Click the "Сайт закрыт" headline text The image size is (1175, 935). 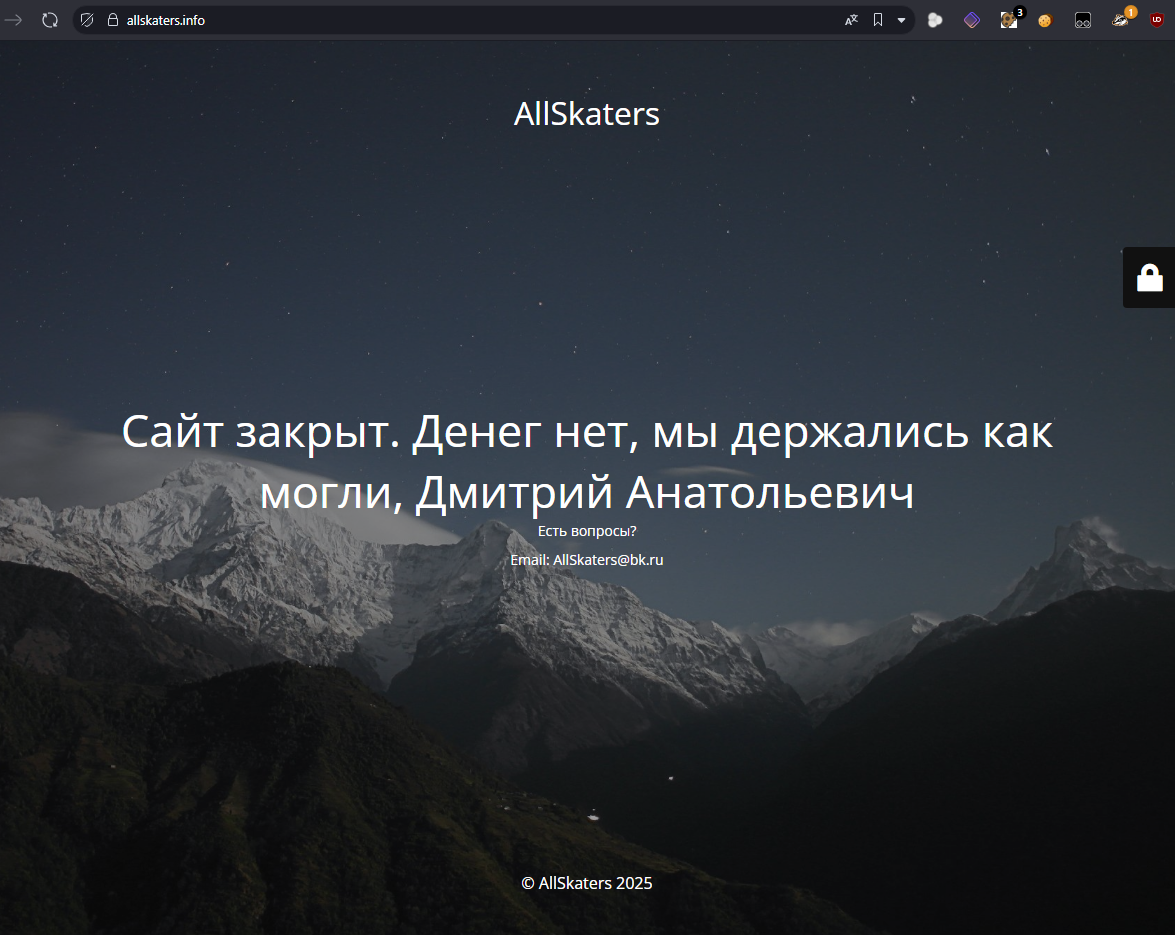[588, 462]
